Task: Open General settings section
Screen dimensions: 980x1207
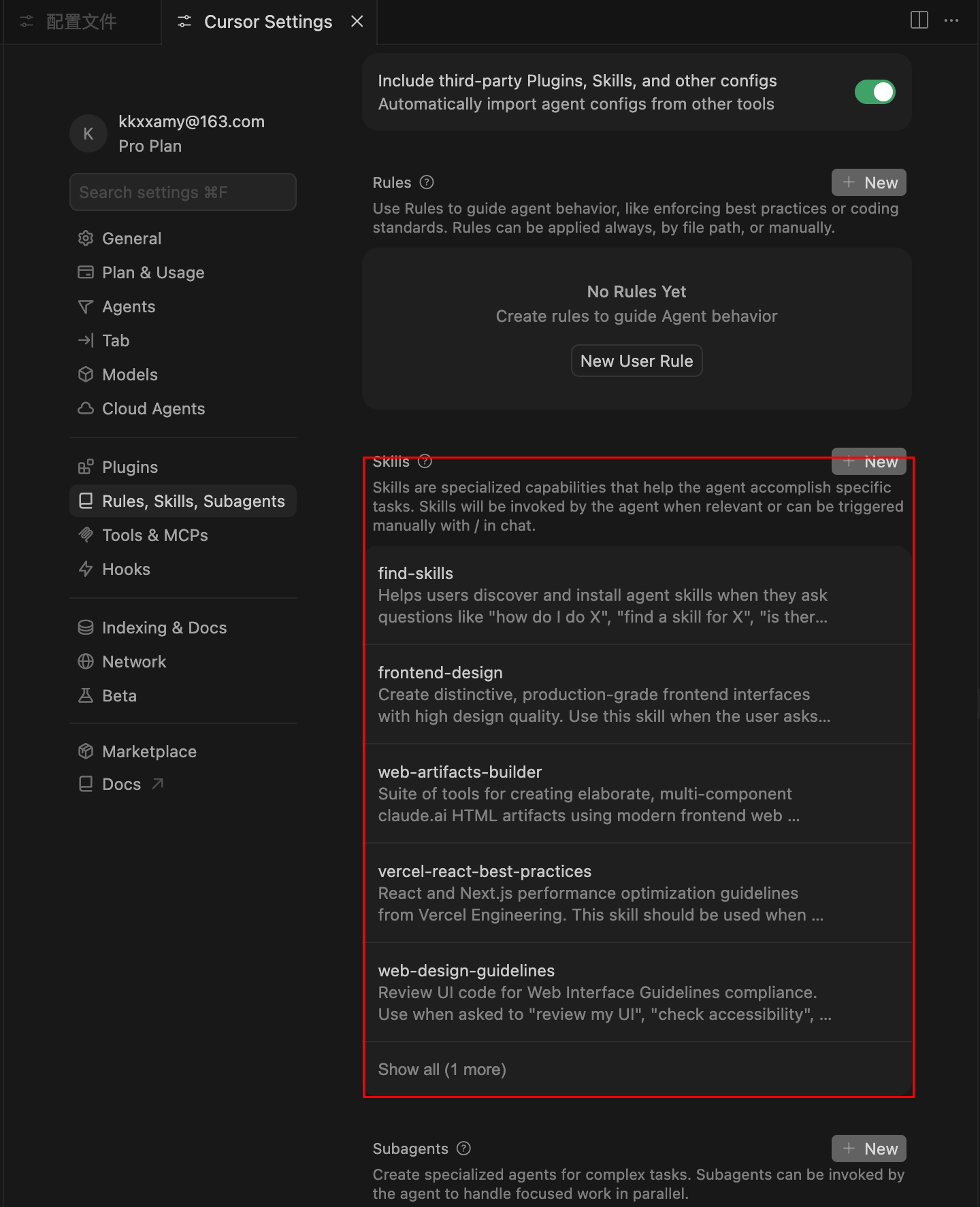Action: tap(183, 239)
